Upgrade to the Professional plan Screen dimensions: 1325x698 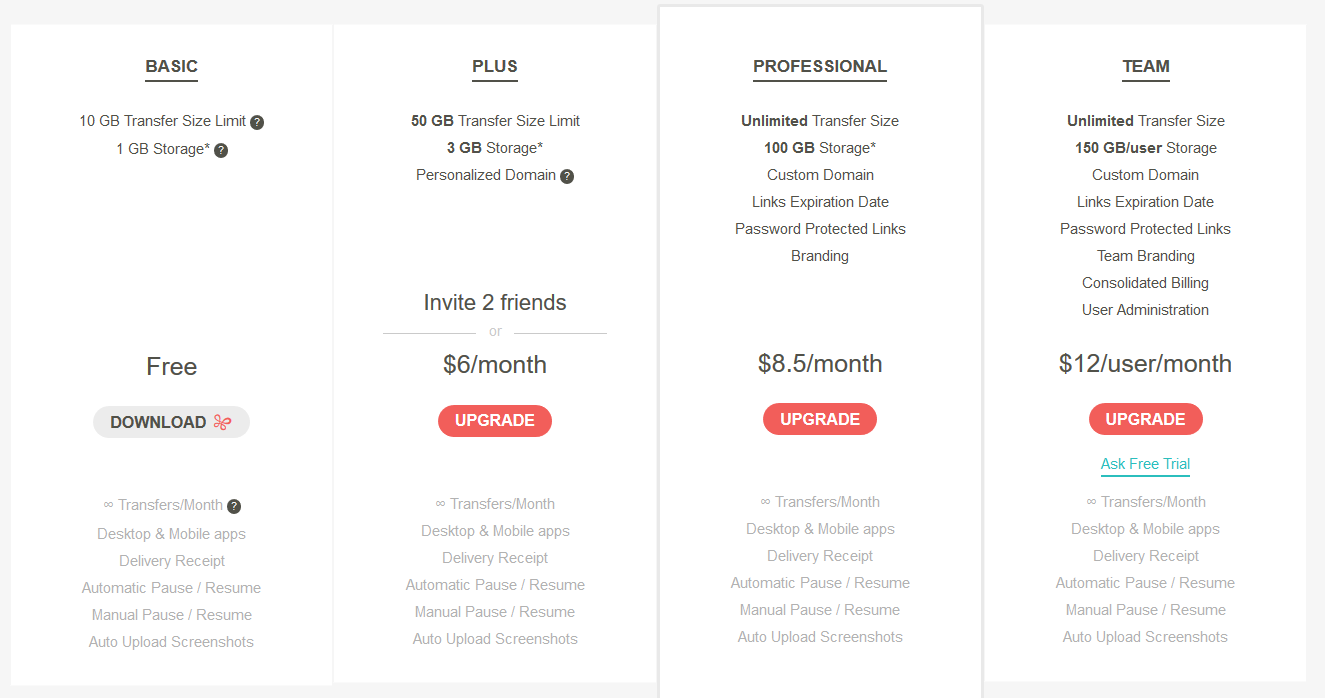point(820,419)
